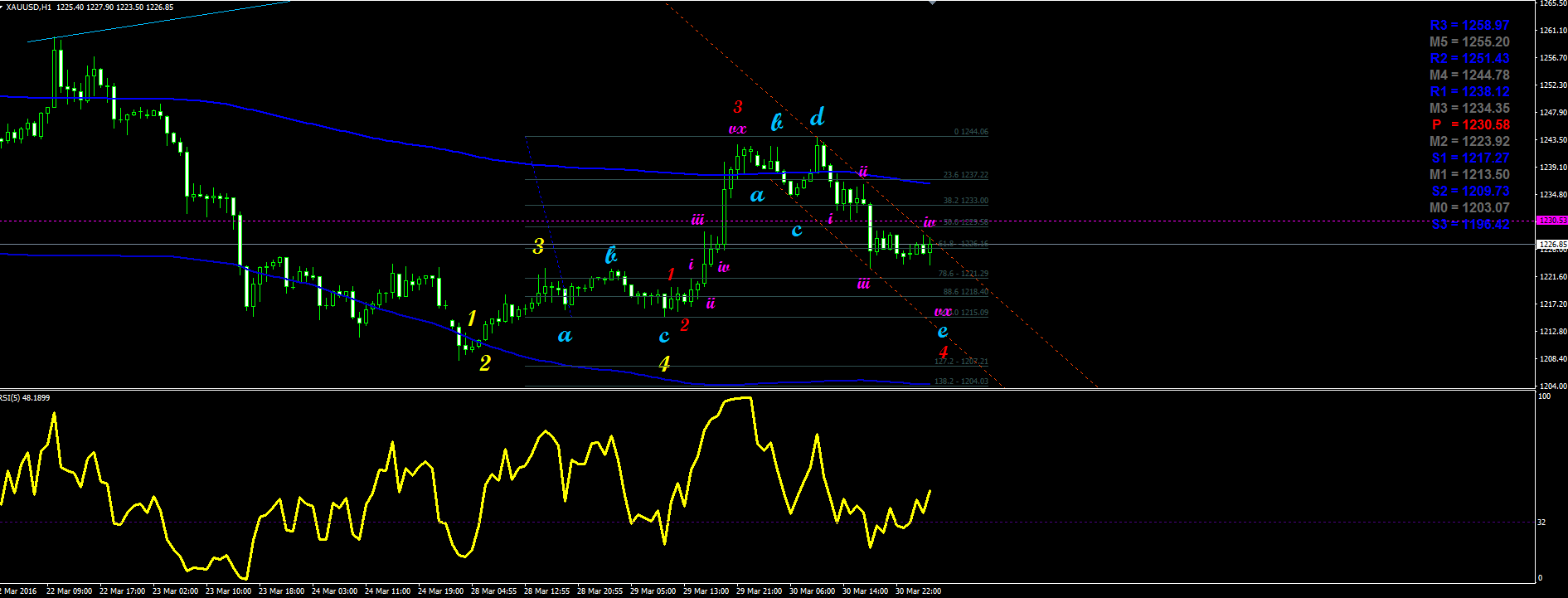Click the 1256.70 price axis label
1568x598 pixels.
tap(1552, 58)
